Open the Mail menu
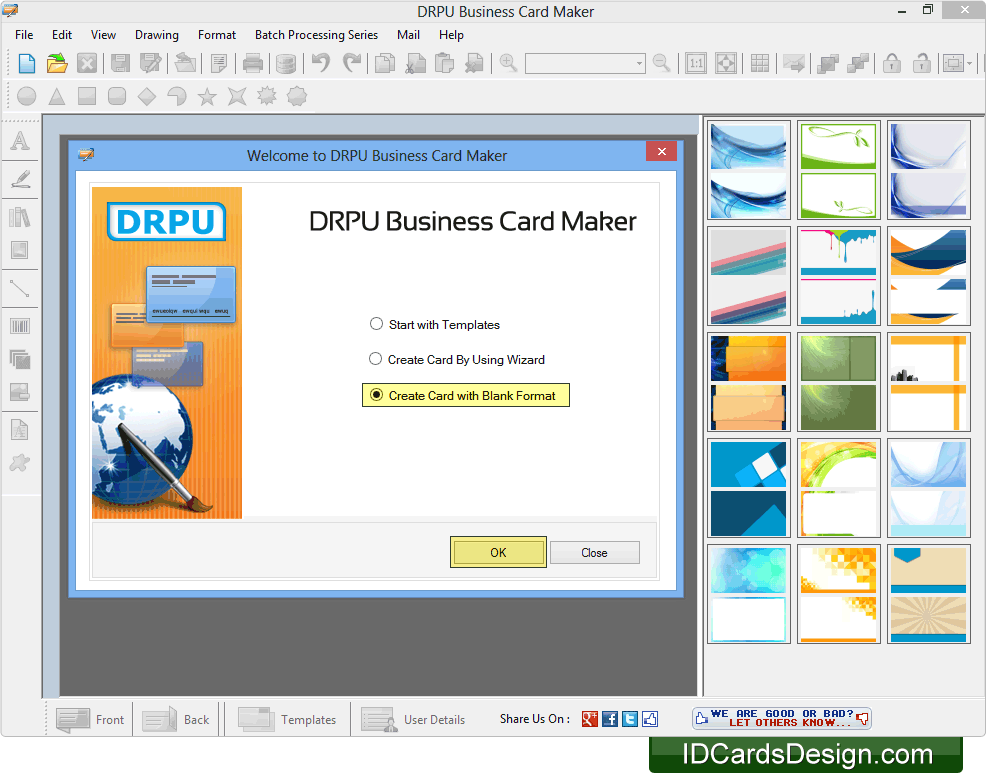 click(408, 35)
